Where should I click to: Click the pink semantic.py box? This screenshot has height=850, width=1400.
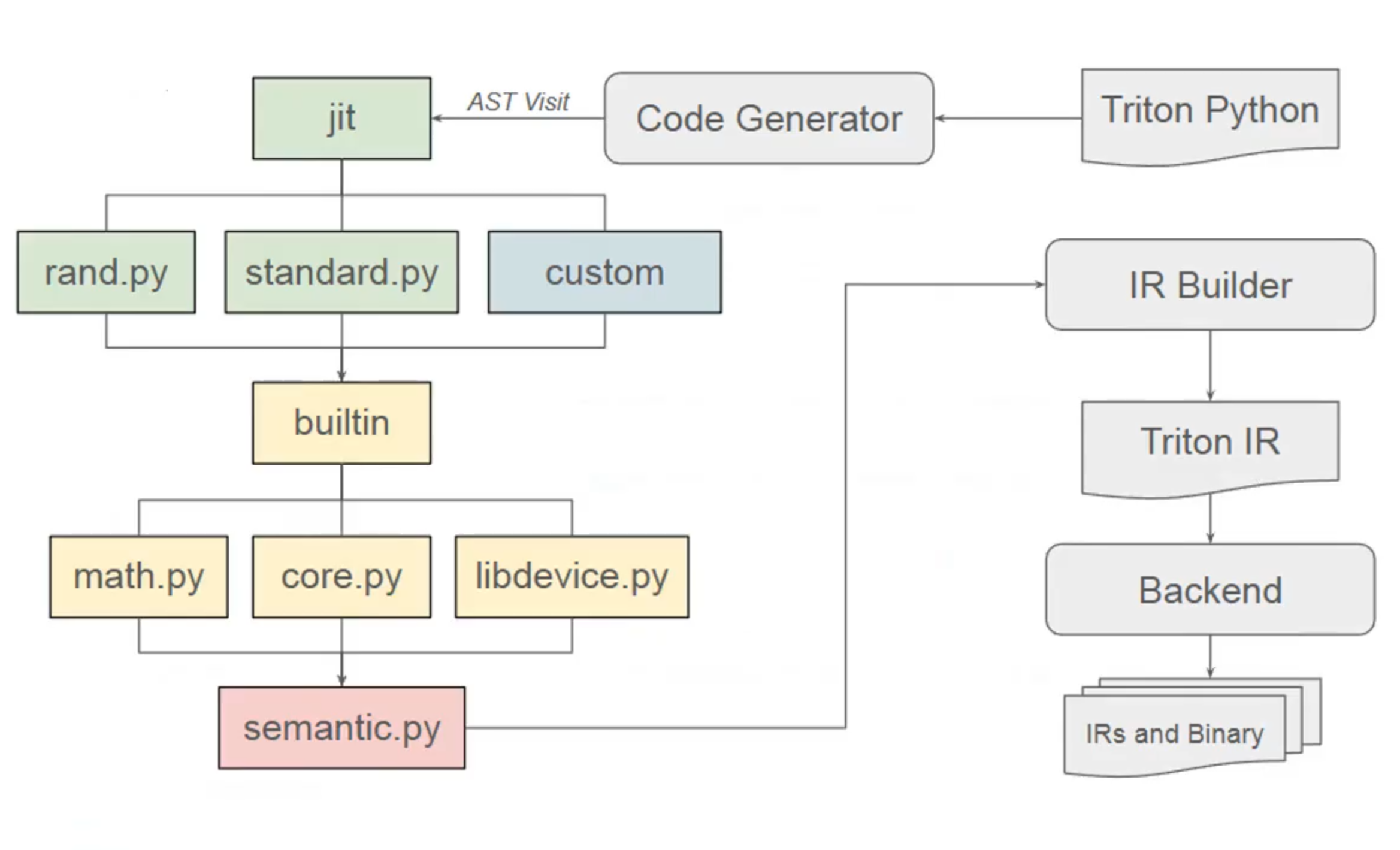pos(341,728)
